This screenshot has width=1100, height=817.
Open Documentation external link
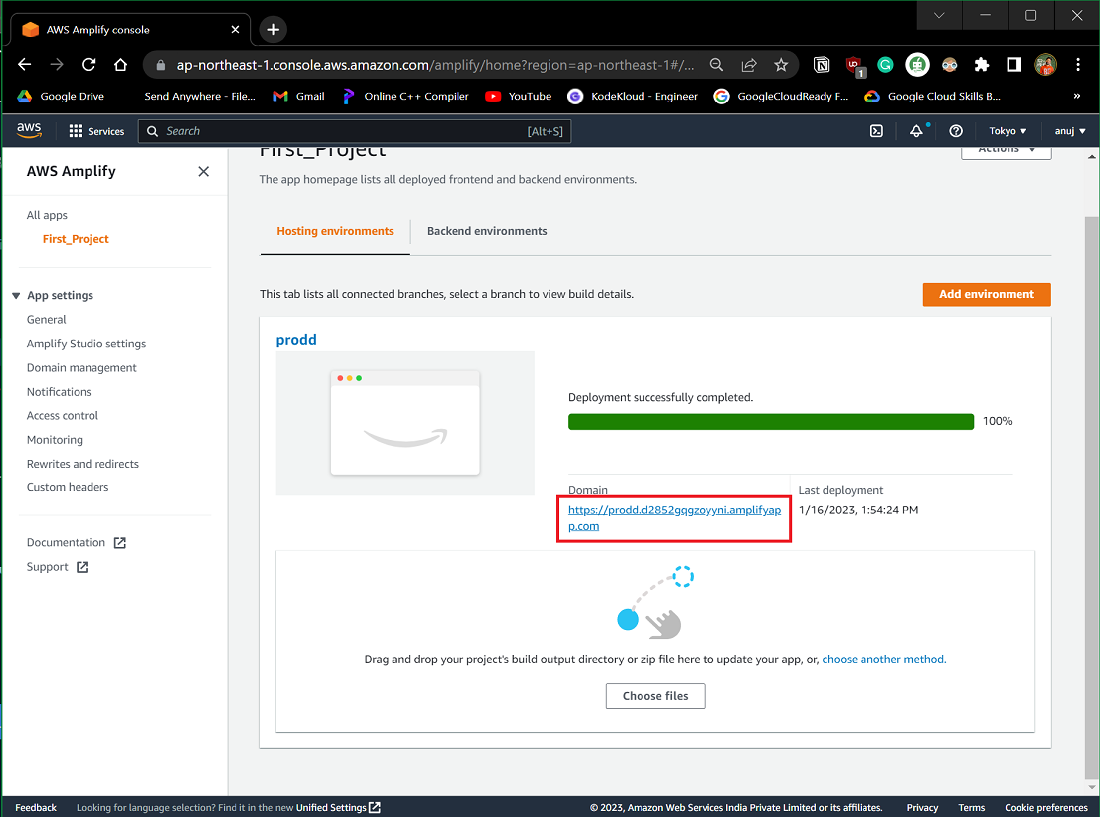76,543
